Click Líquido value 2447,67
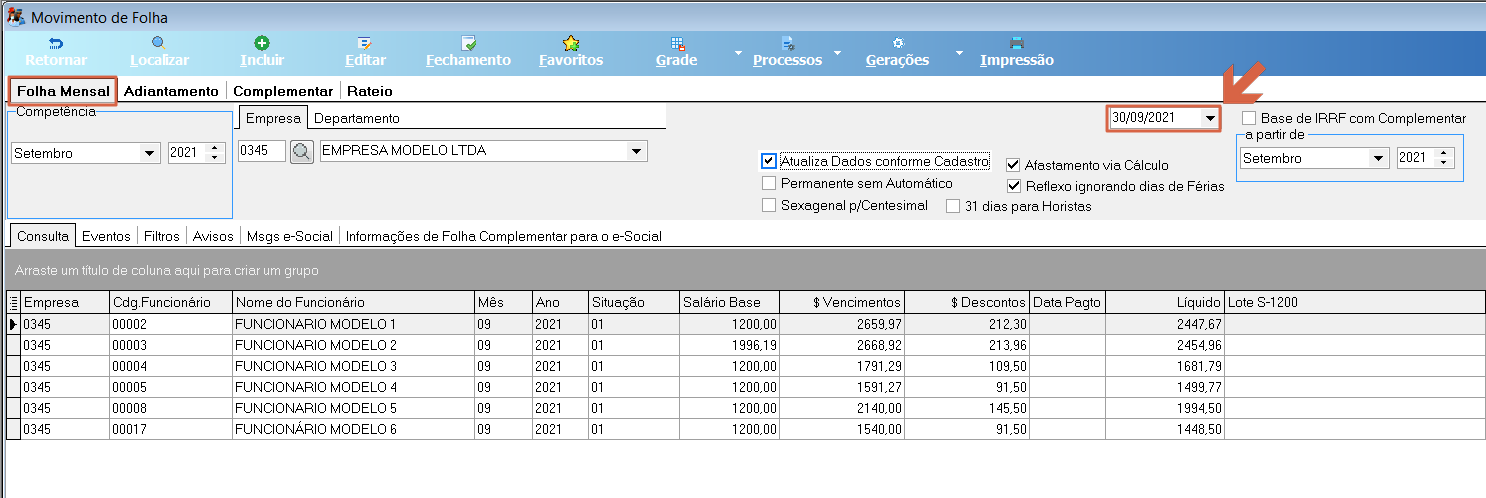The width and height of the screenshot is (1486, 498). (1165, 324)
